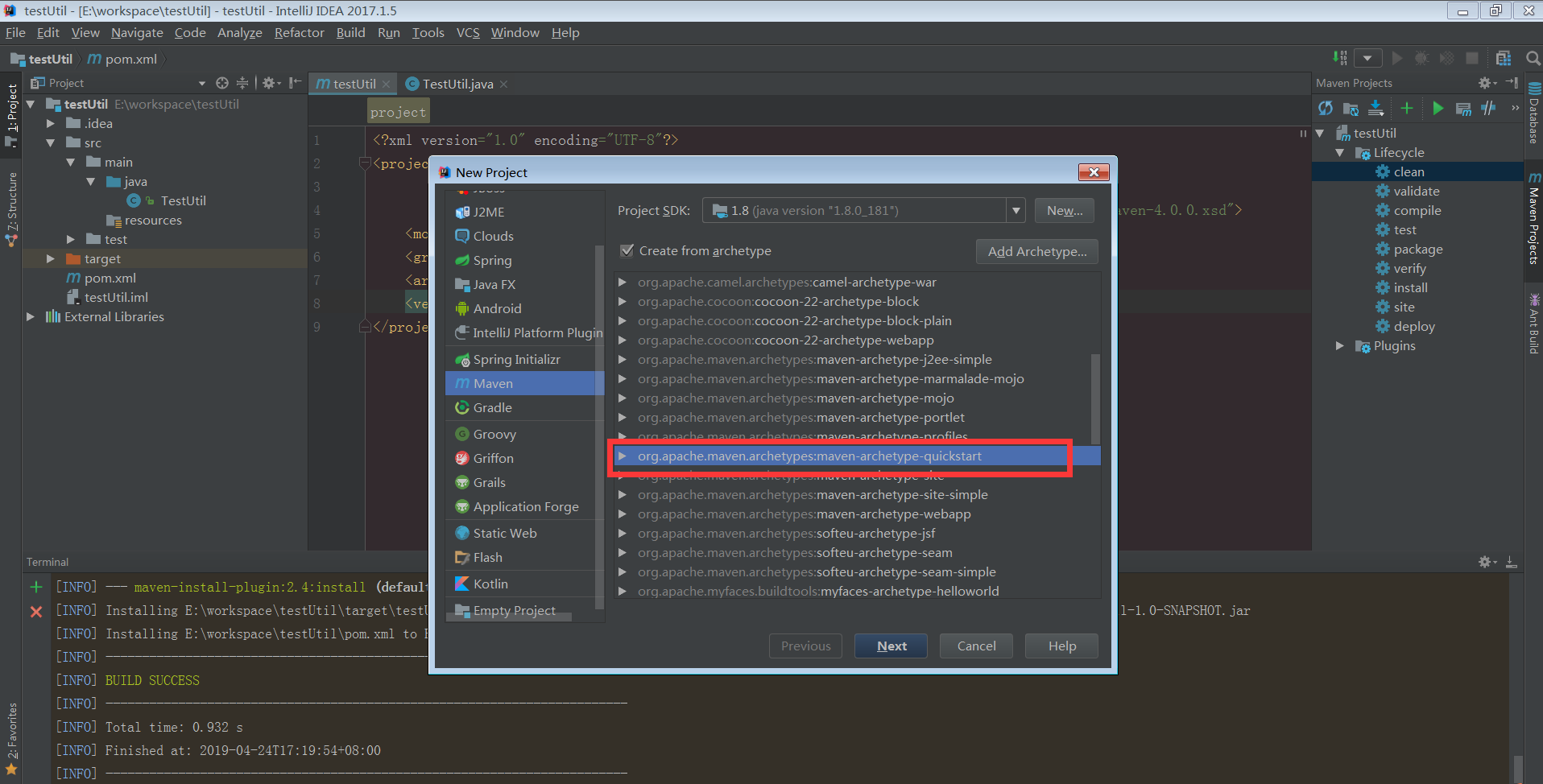Collapse the Lifecycle node in Maven panel

[x=1339, y=152]
